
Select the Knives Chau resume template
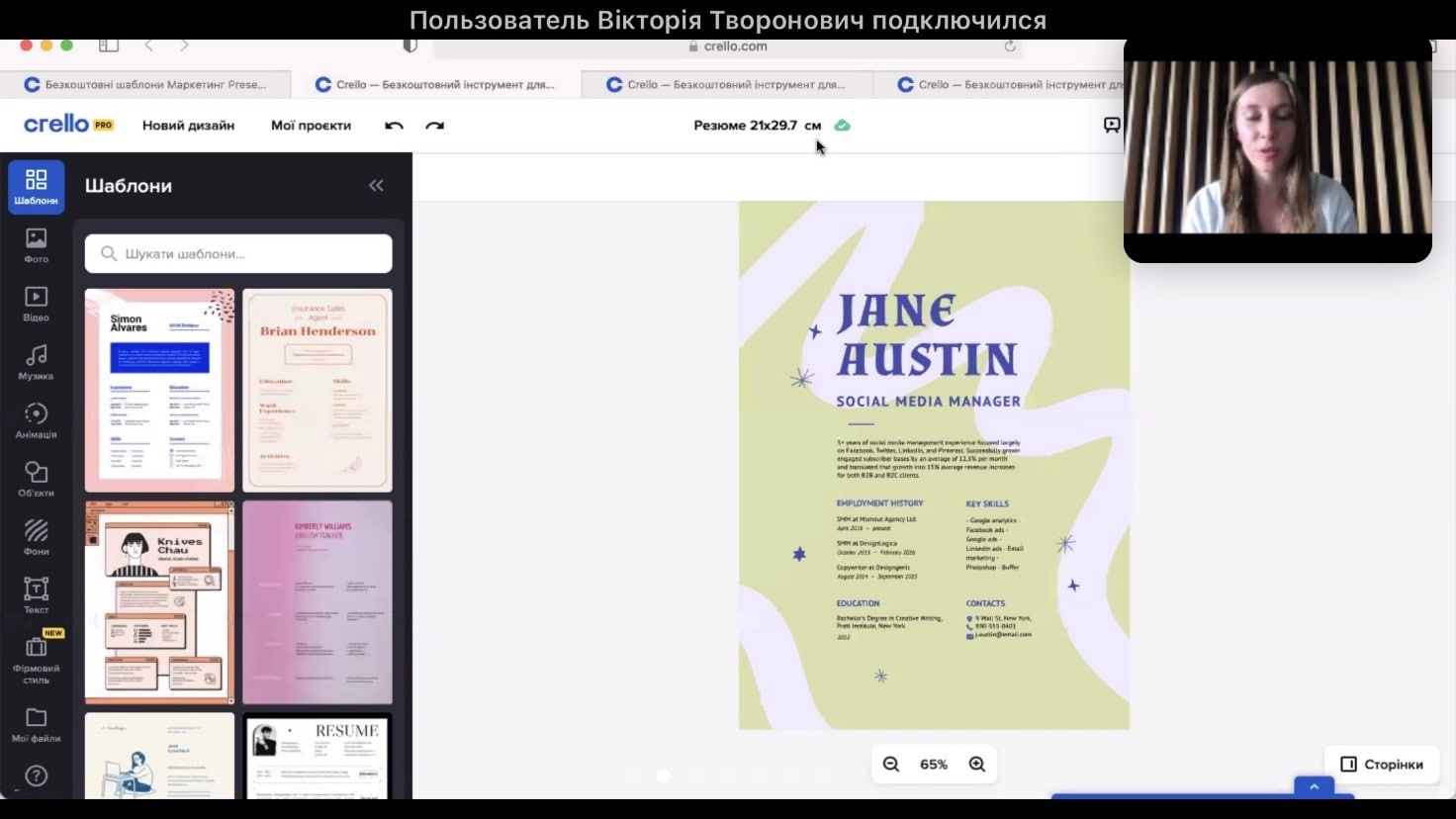click(159, 602)
